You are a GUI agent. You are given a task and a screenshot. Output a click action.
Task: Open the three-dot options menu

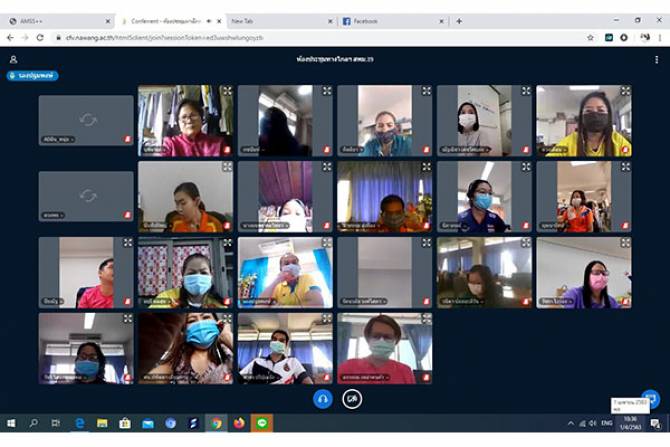[x=656, y=60]
